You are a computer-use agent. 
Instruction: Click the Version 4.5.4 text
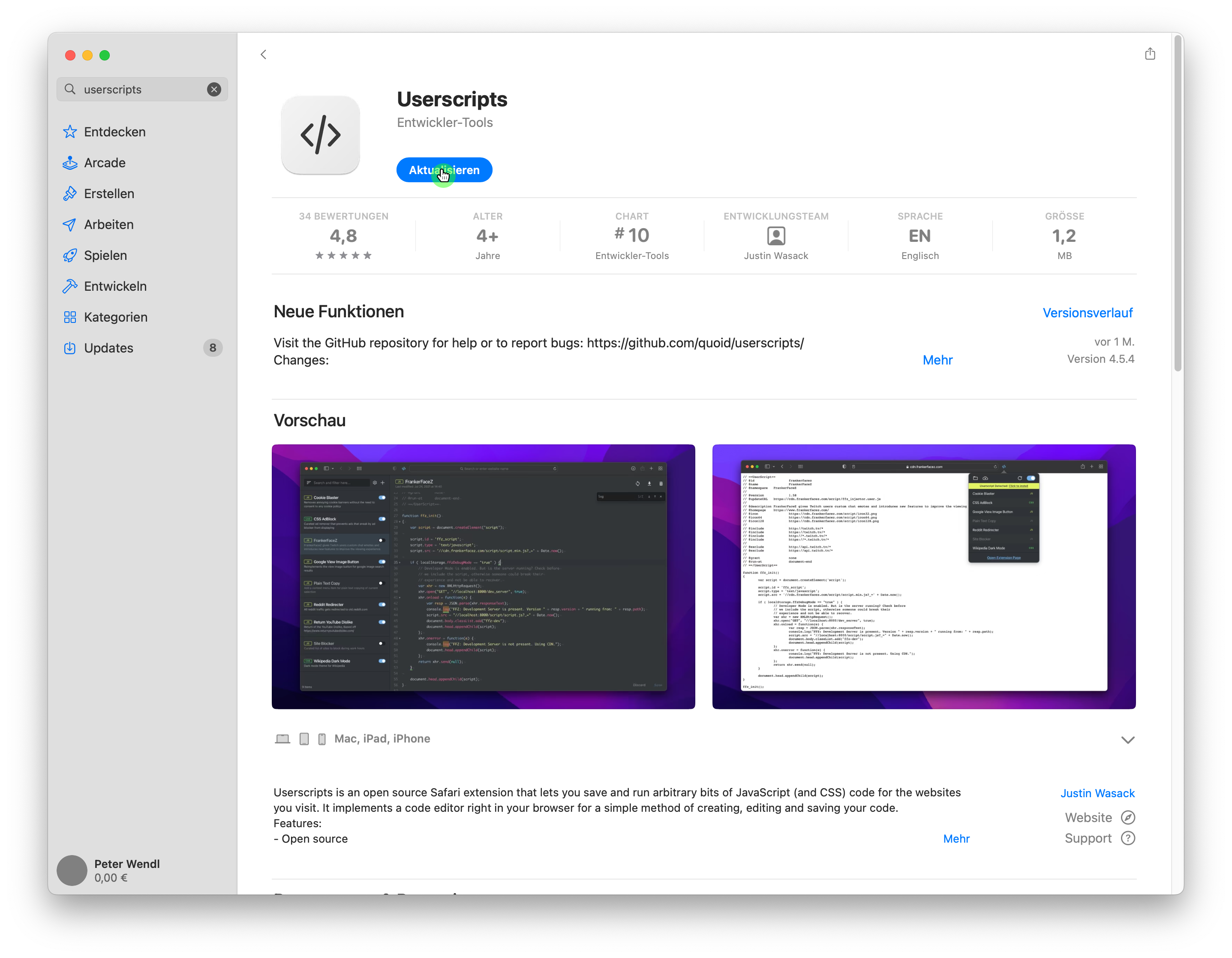(1100, 359)
